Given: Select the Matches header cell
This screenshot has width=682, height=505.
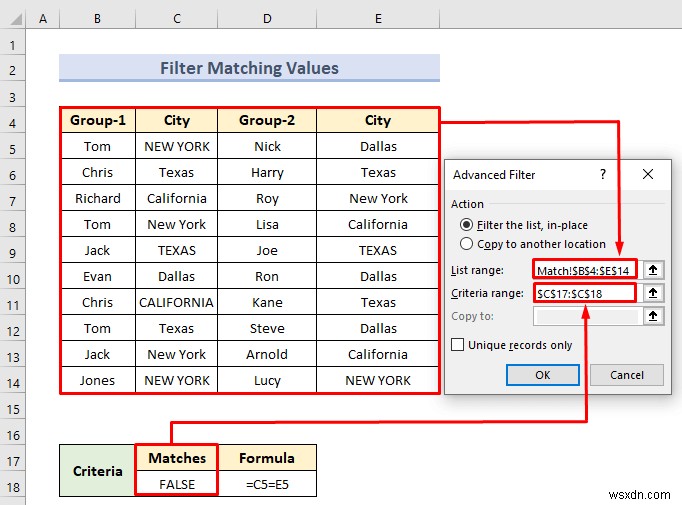Looking at the screenshot, I should coord(177,458).
